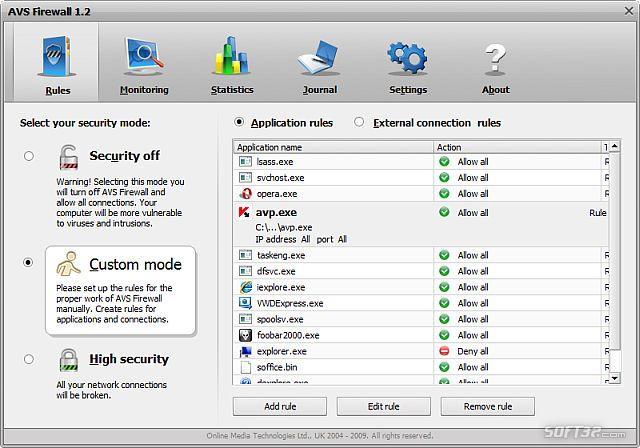Select the Security off radio button
Viewport: 640px width, 448px height.
[x=29, y=156]
